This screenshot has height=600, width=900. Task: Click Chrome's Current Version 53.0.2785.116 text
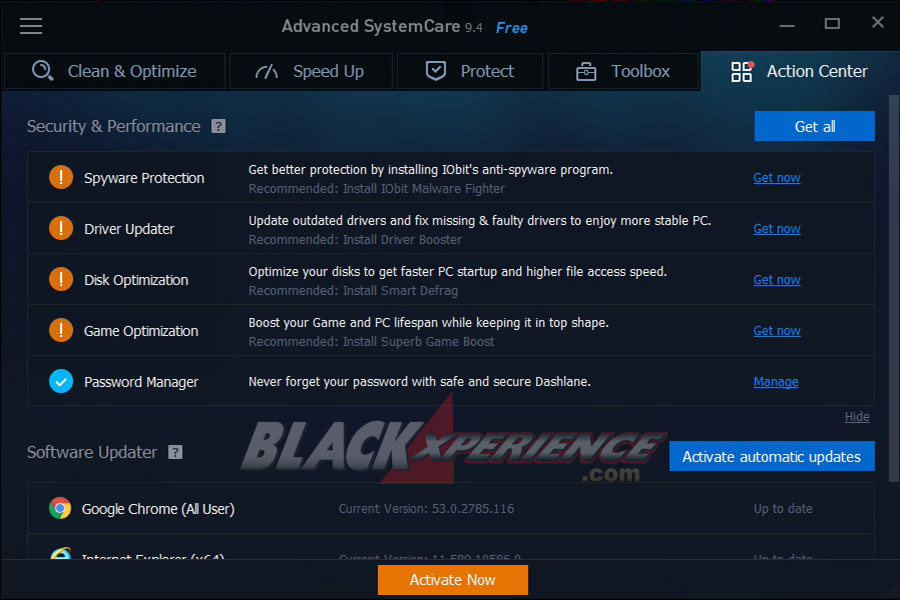426,509
